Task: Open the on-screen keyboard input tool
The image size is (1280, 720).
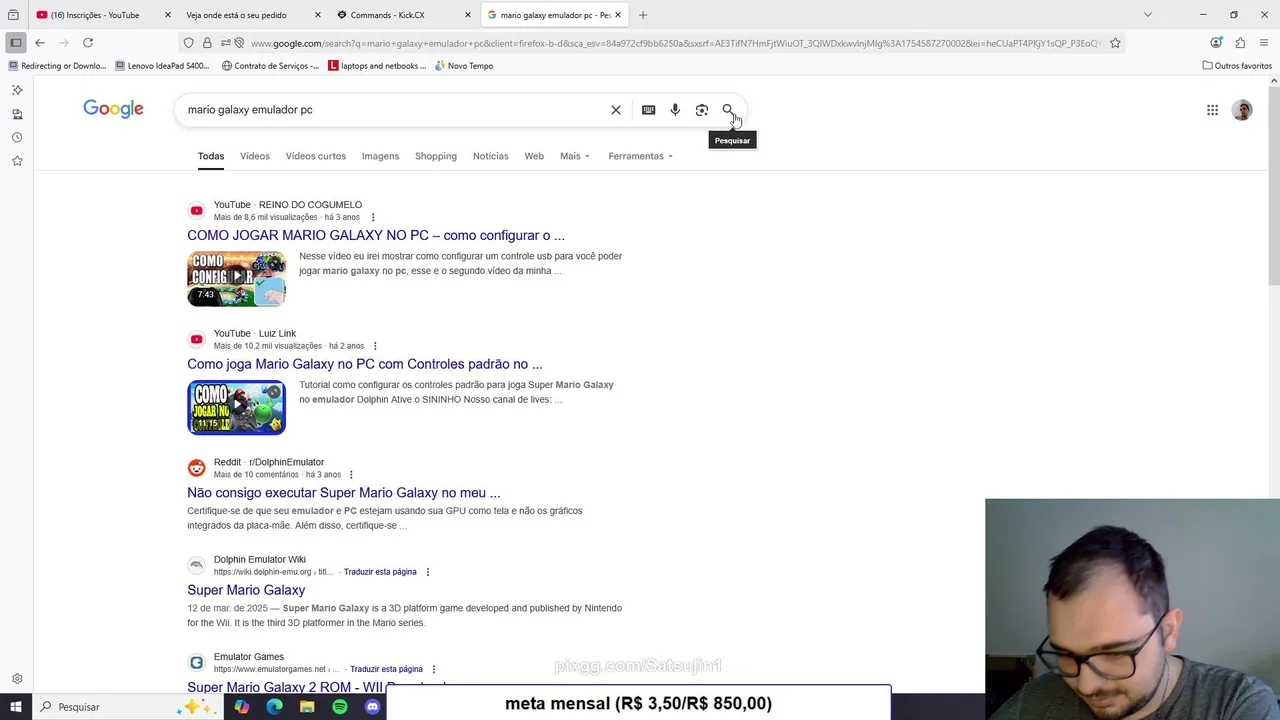Action: pos(648,110)
